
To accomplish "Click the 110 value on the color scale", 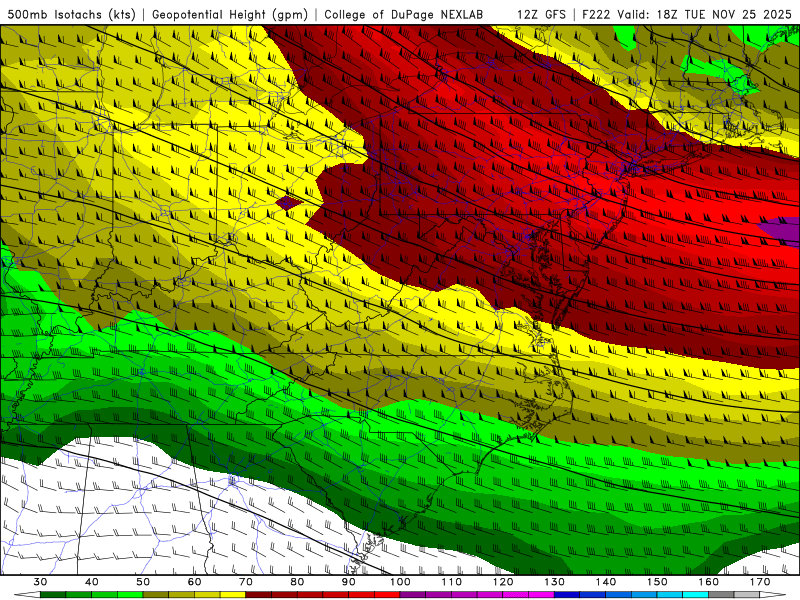I will point(452,582).
